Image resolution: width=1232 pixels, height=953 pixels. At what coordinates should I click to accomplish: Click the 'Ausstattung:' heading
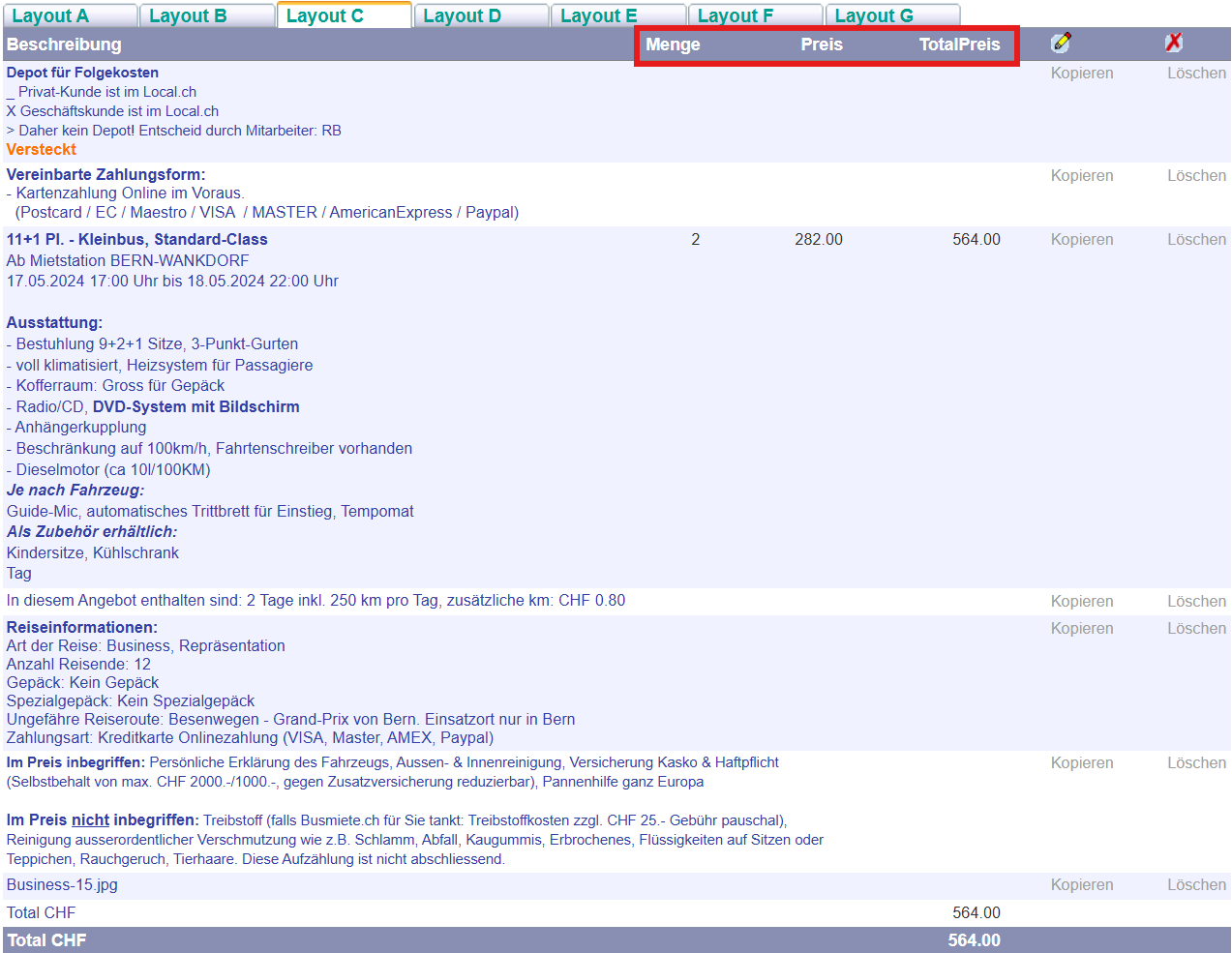[x=54, y=323]
